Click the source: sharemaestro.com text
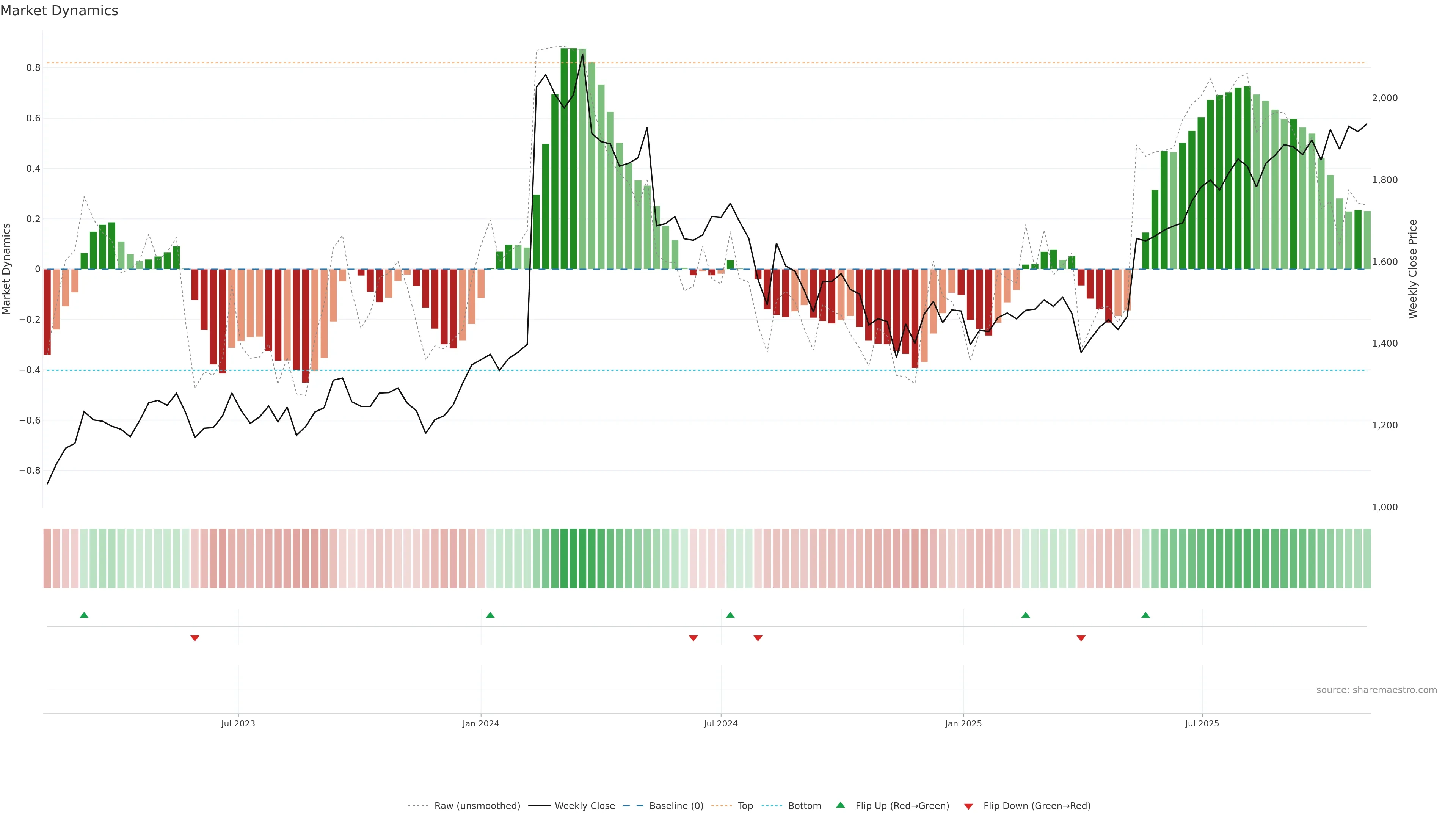Image resolution: width=1456 pixels, height=819 pixels. pos(1376,690)
